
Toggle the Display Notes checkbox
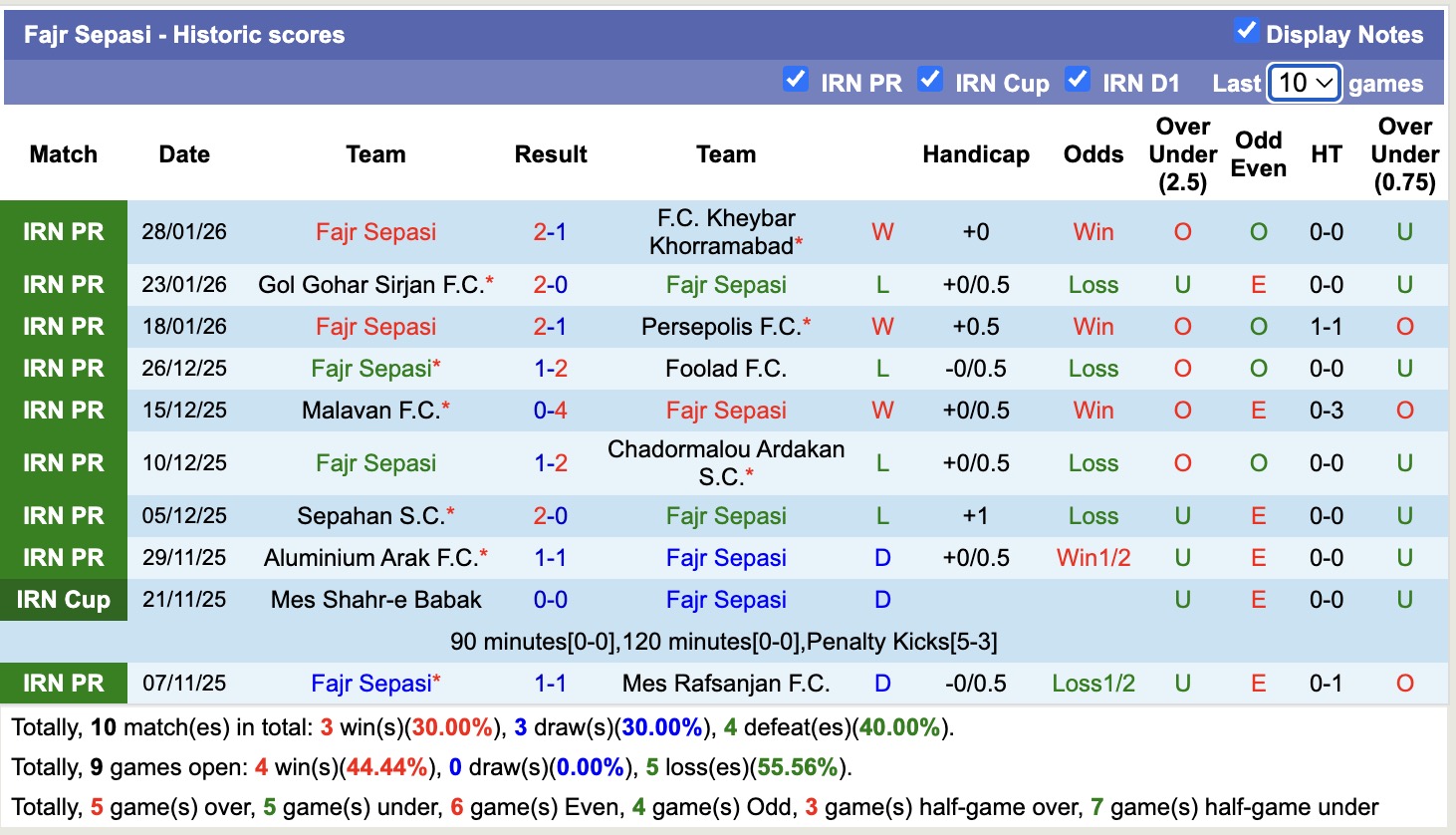[1246, 31]
